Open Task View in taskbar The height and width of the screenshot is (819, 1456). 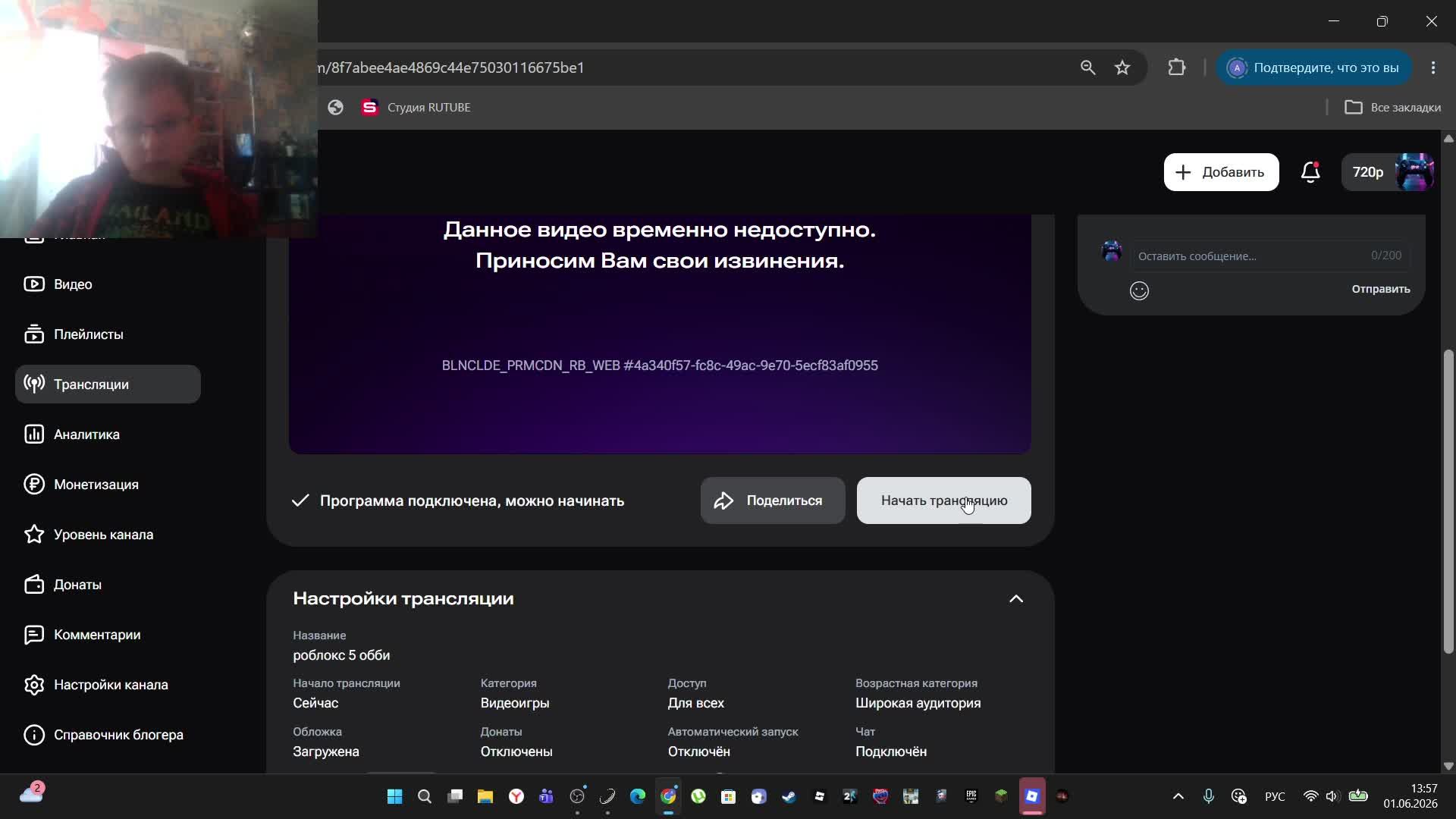click(x=455, y=796)
